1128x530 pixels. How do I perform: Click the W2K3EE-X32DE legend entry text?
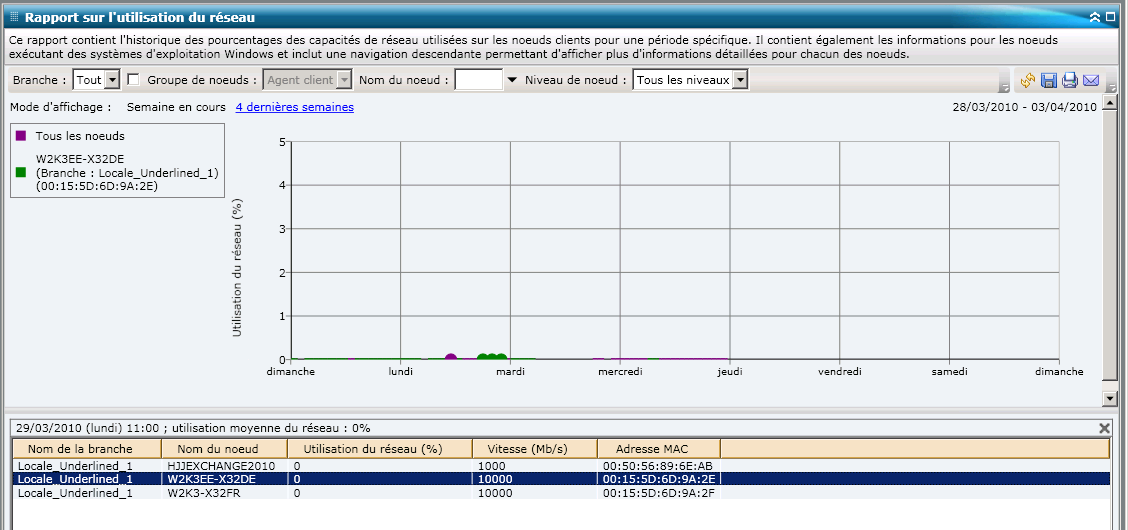(x=127, y=173)
